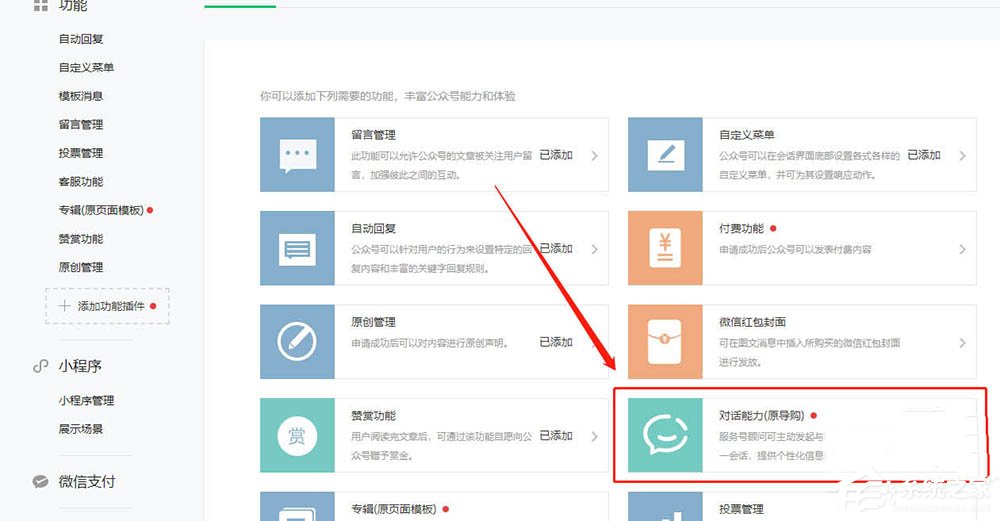1000x521 pixels.
Task: Click the 留言管理 speech bubble icon
Action: [297, 155]
